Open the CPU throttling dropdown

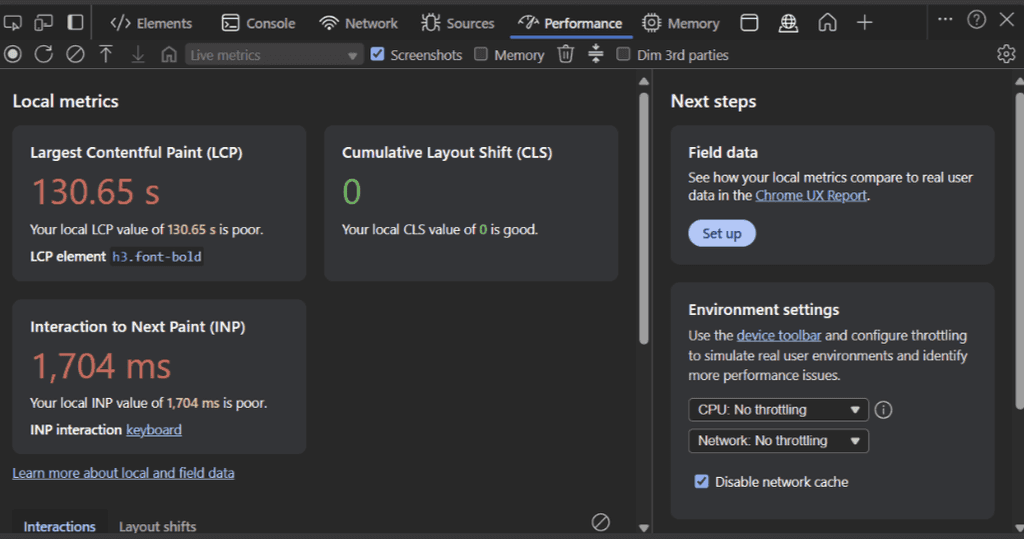[778, 410]
